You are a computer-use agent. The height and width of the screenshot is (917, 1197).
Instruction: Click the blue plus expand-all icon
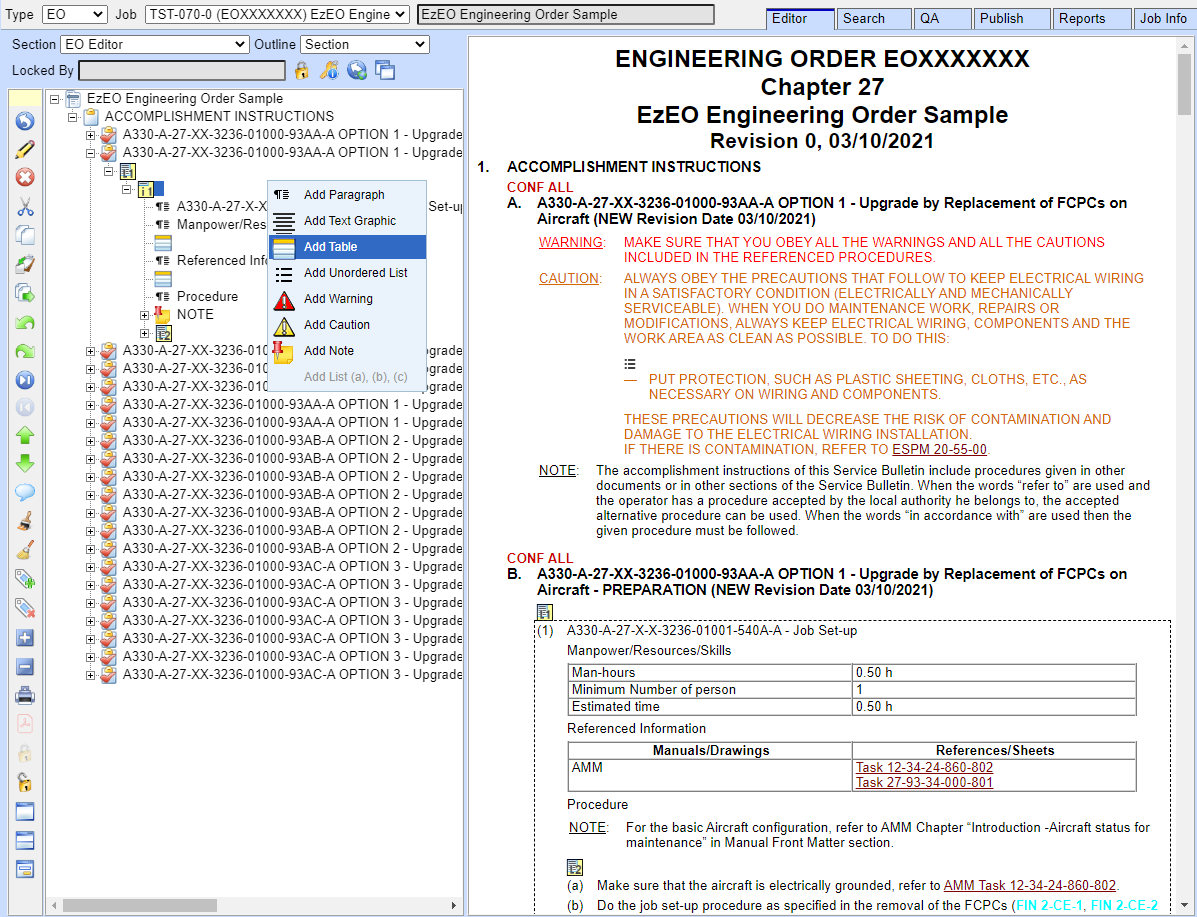[x=25, y=638]
